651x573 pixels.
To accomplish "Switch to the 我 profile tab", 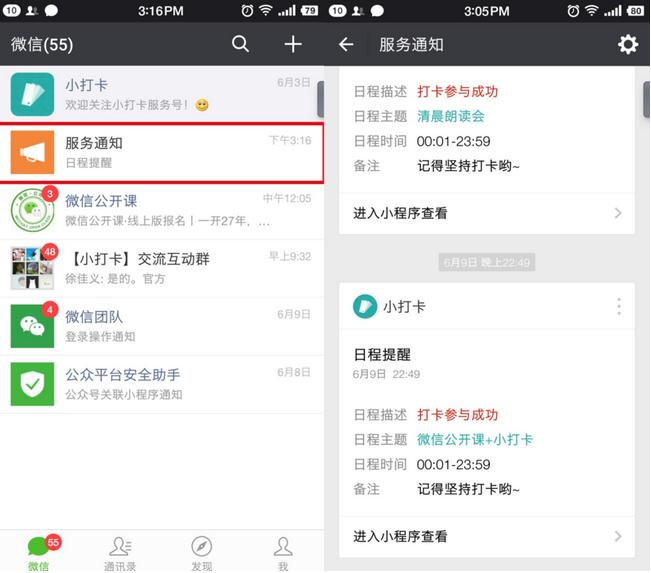I will 283,551.
